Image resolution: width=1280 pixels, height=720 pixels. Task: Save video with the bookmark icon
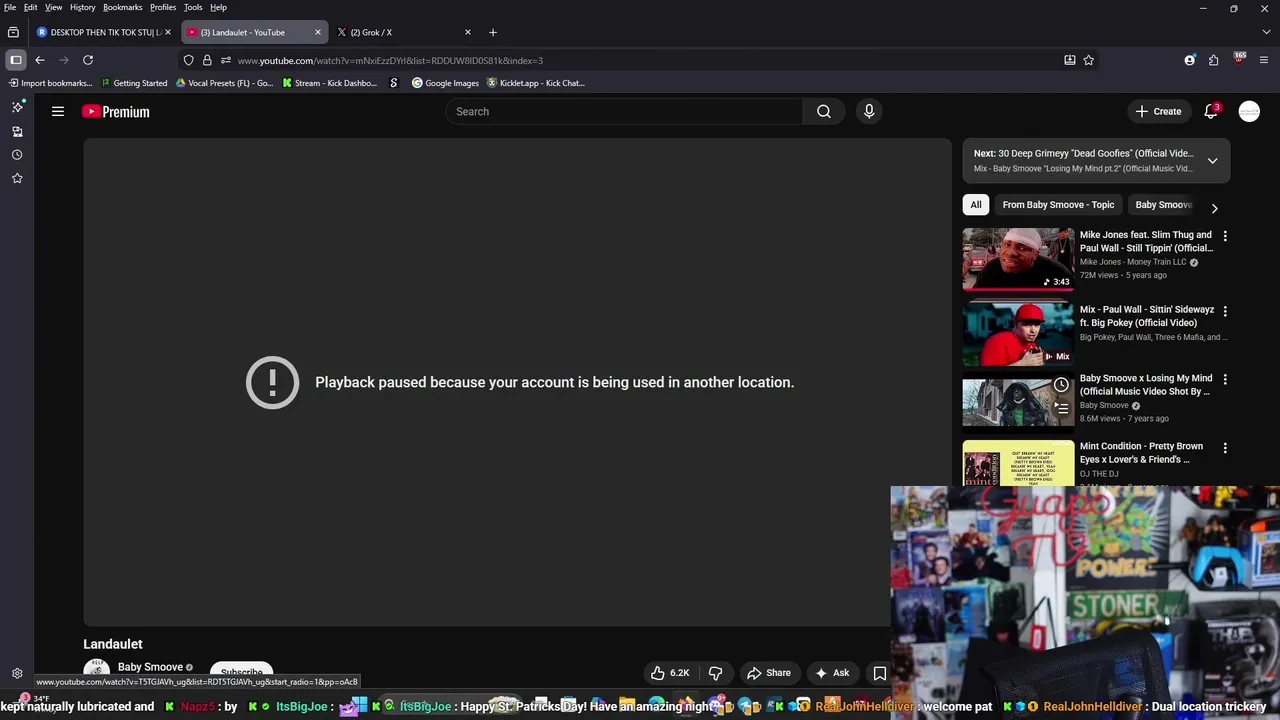pos(880,673)
